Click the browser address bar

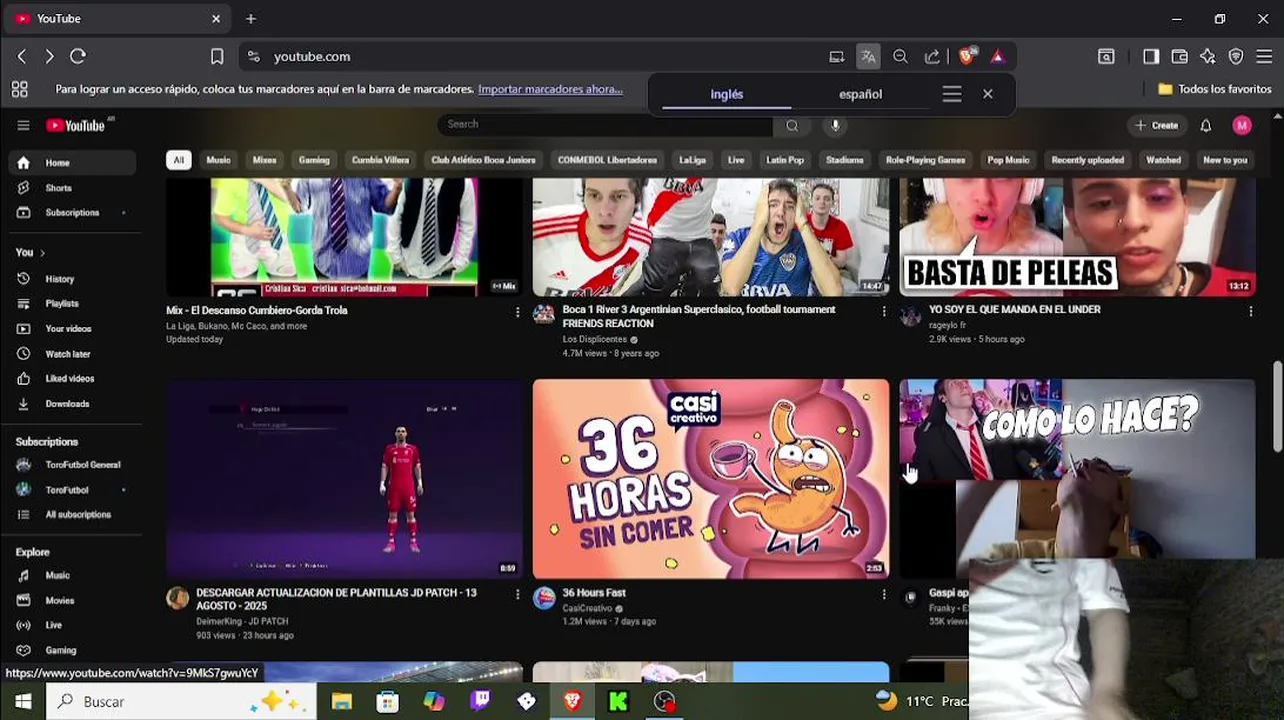click(x=540, y=57)
